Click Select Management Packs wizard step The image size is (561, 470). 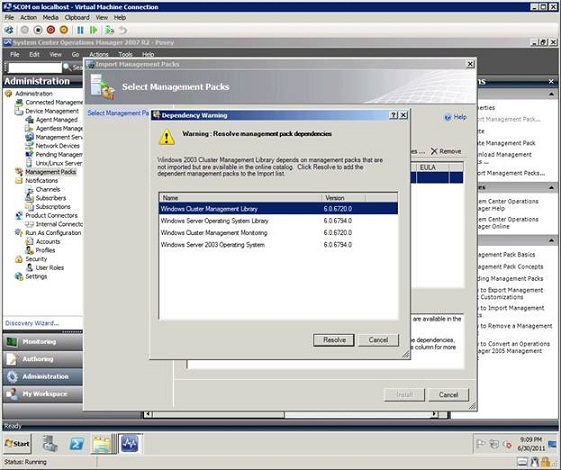pyautogui.click(x=118, y=113)
